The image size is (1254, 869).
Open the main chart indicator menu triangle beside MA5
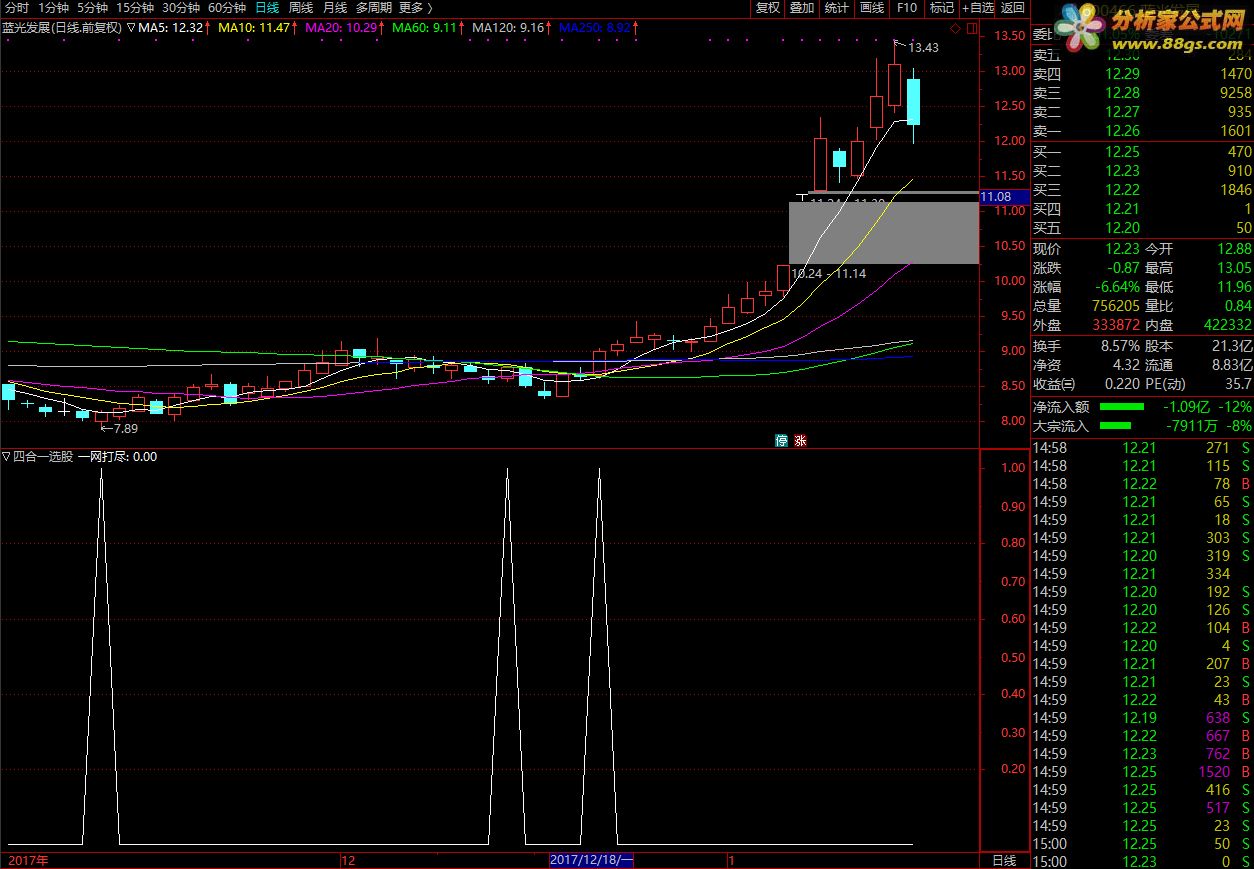point(131,27)
